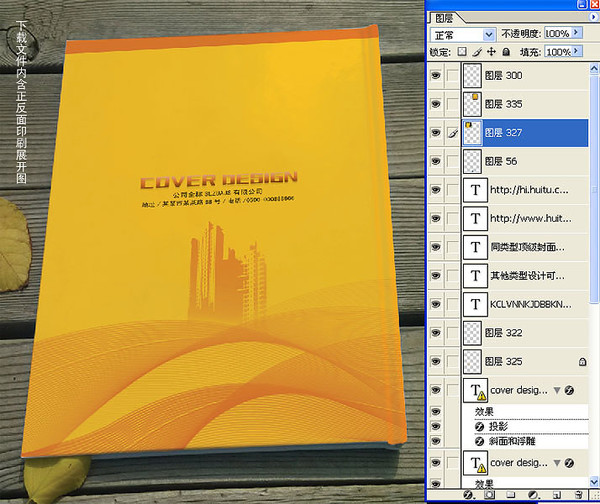Select the 其他类型设计可 text layer
The image size is (600, 504).
pyautogui.click(x=525, y=276)
